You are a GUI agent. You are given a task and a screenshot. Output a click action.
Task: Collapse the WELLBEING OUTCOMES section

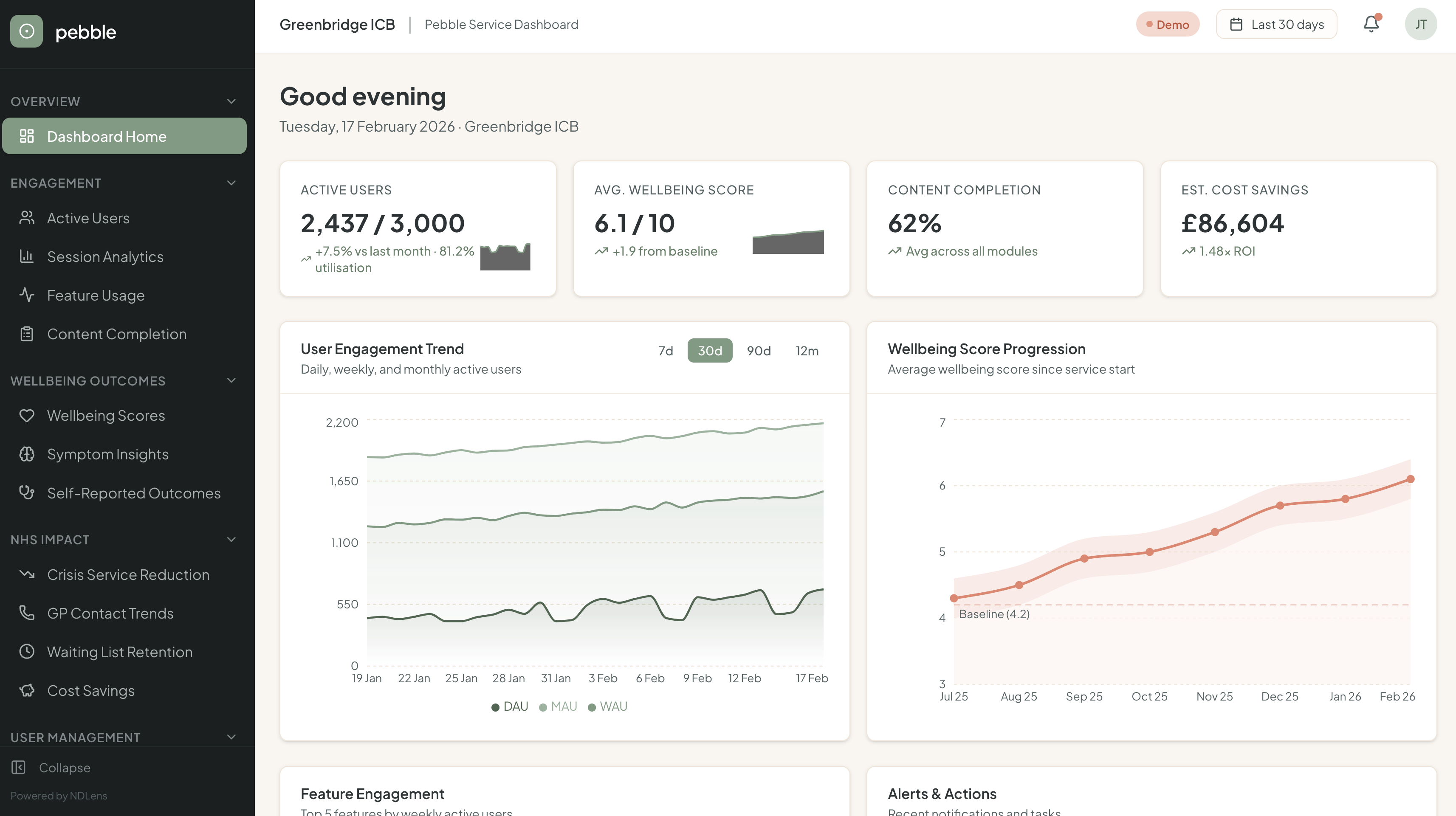tap(231, 380)
